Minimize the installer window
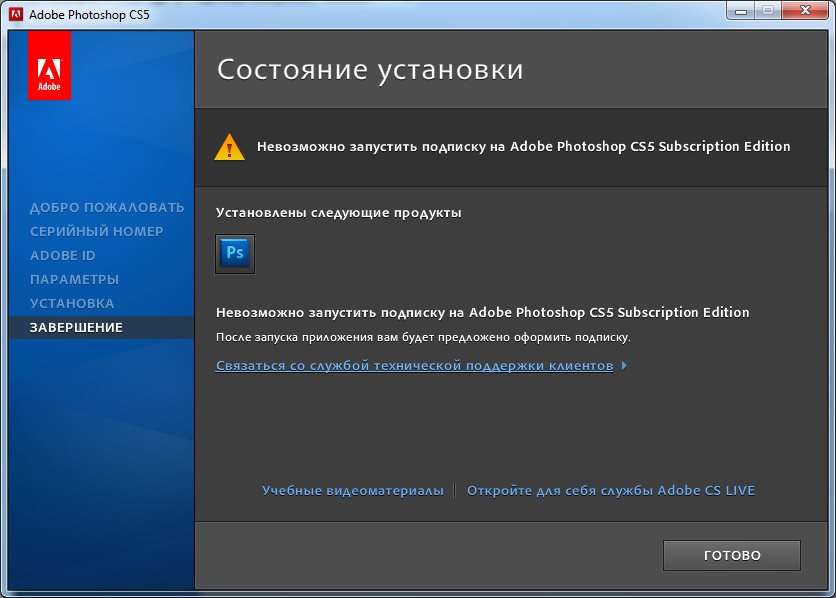The width and height of the screenshot is (836, 598). coord(741,10)
